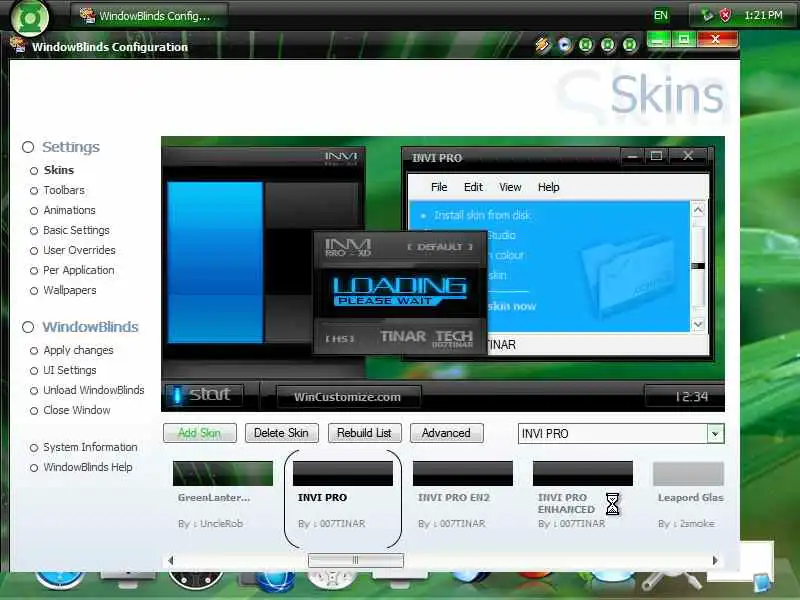
Task: Click the LOADING PLEASE WAIT splash
Action: click(399, 292)
